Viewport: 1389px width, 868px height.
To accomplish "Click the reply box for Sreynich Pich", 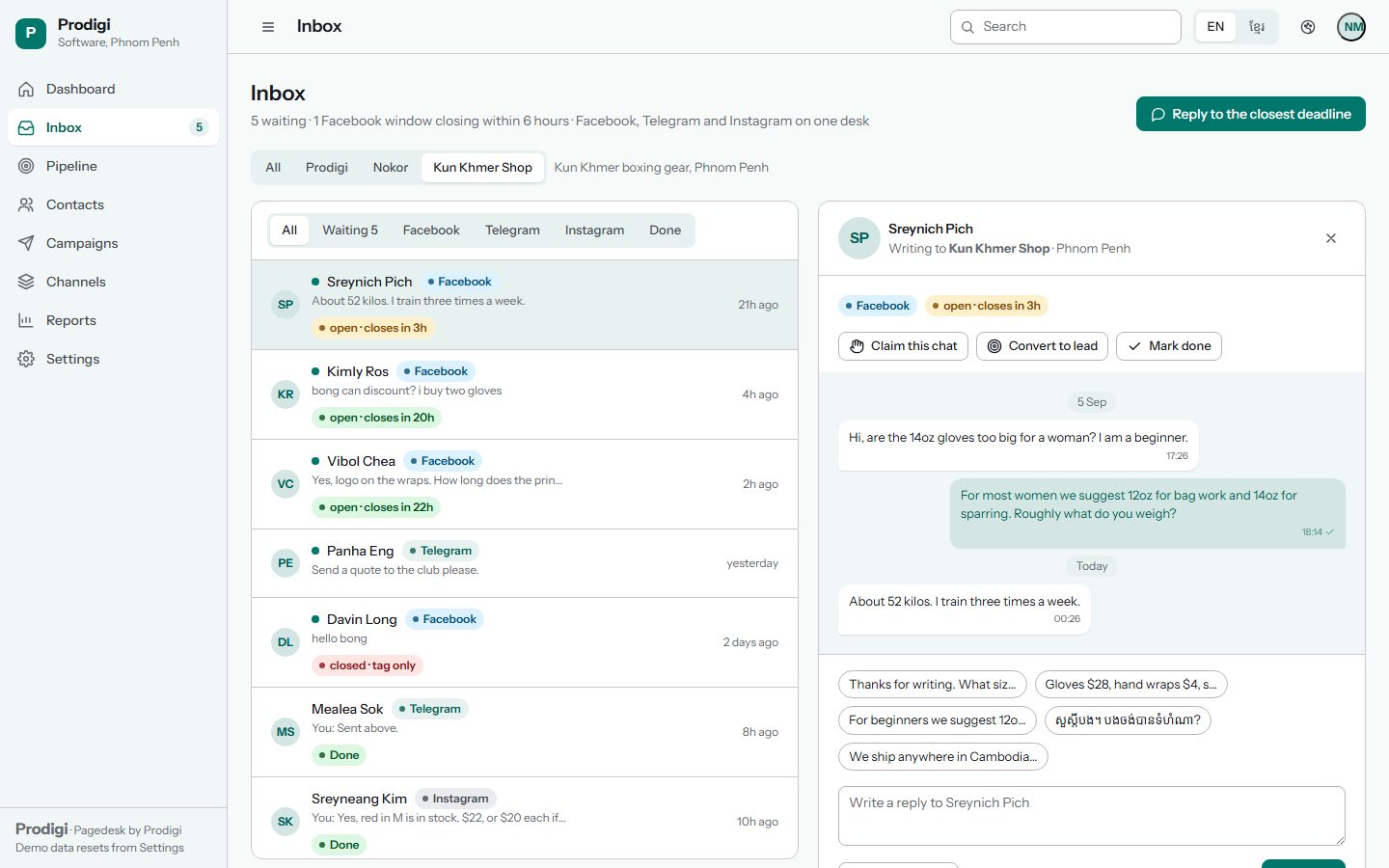I will [x=1092, y=816].
